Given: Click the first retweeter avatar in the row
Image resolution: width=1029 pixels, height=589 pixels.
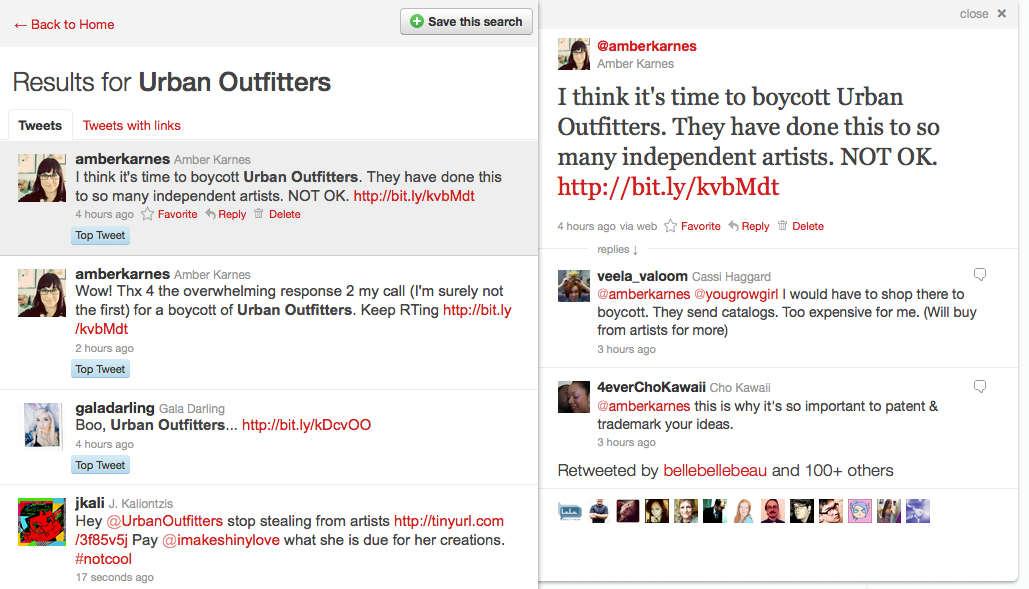Looking at the screenshot, I should [569, 511].
